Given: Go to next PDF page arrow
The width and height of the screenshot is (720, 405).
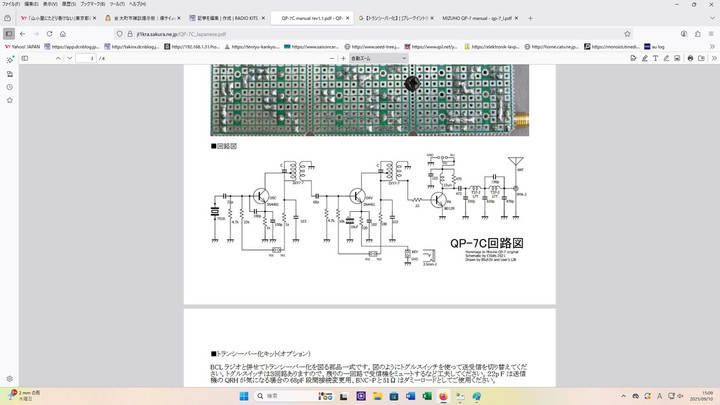Looking at the screenshot, I should pos(69,58).
